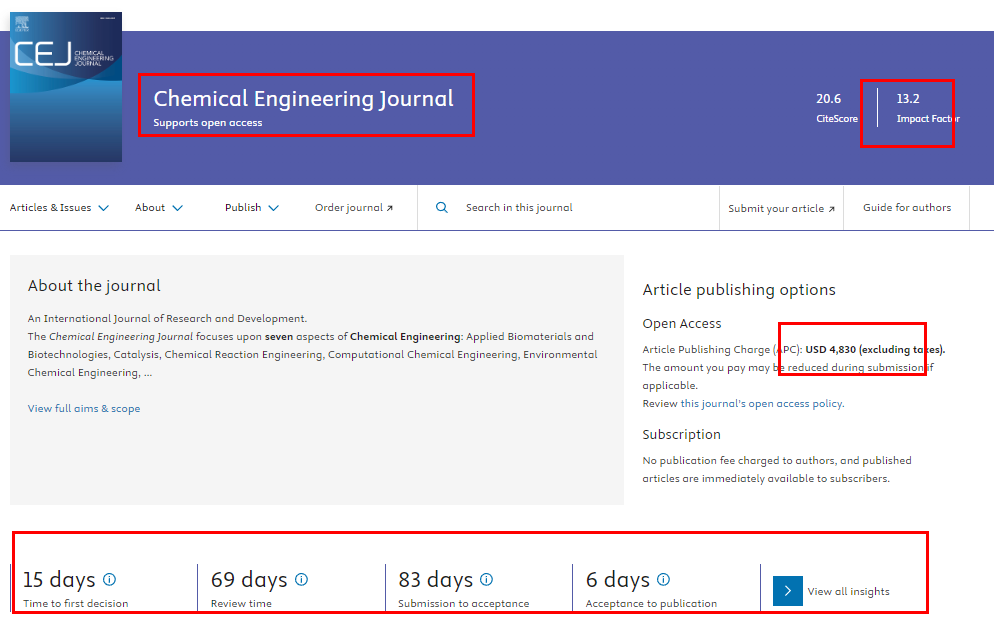Click the blue arrow View all insights icon
Screen dimensions: 994x623
(787, 591)
